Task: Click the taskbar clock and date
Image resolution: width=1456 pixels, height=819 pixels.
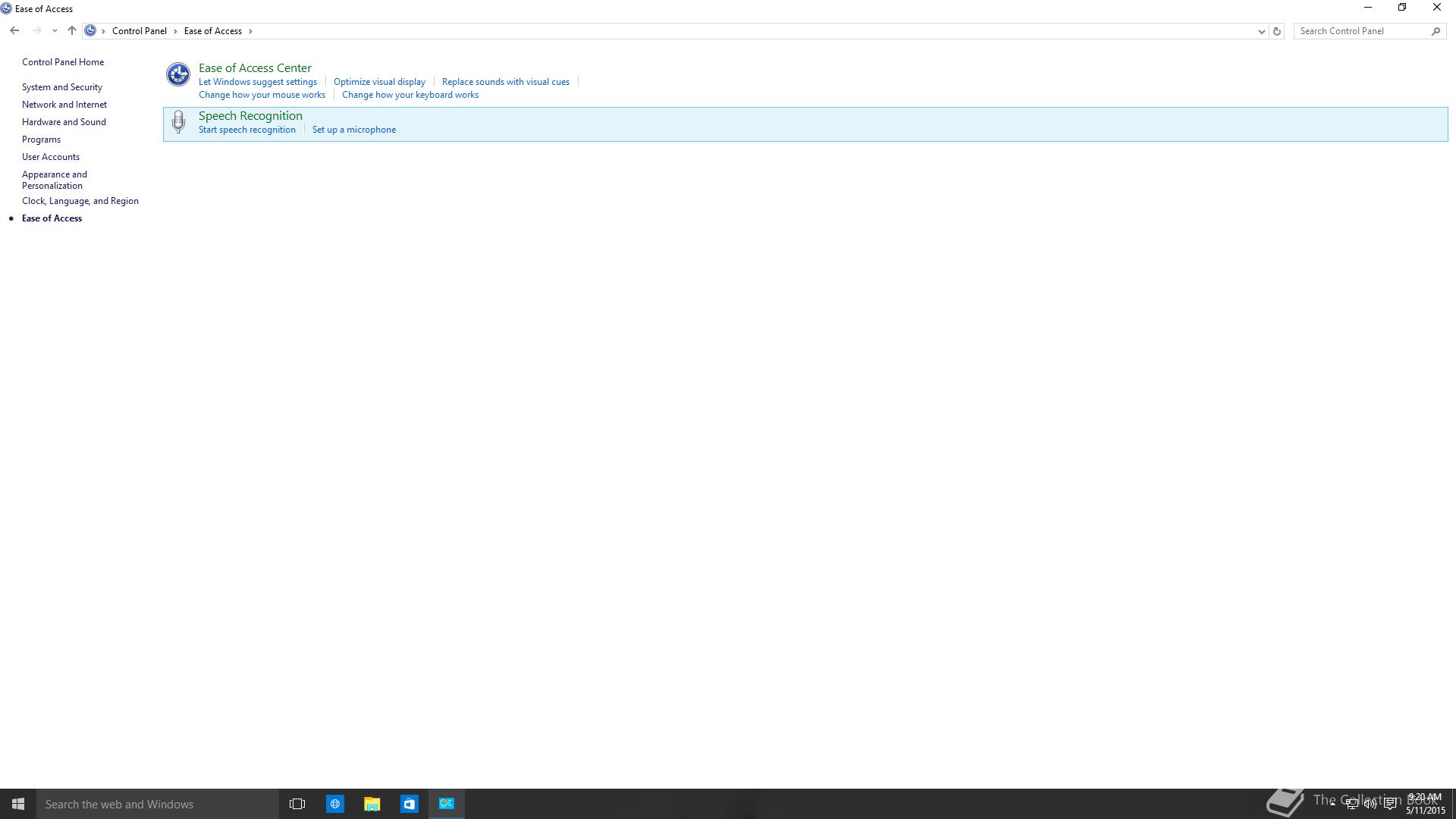Action: point(1426,804)
